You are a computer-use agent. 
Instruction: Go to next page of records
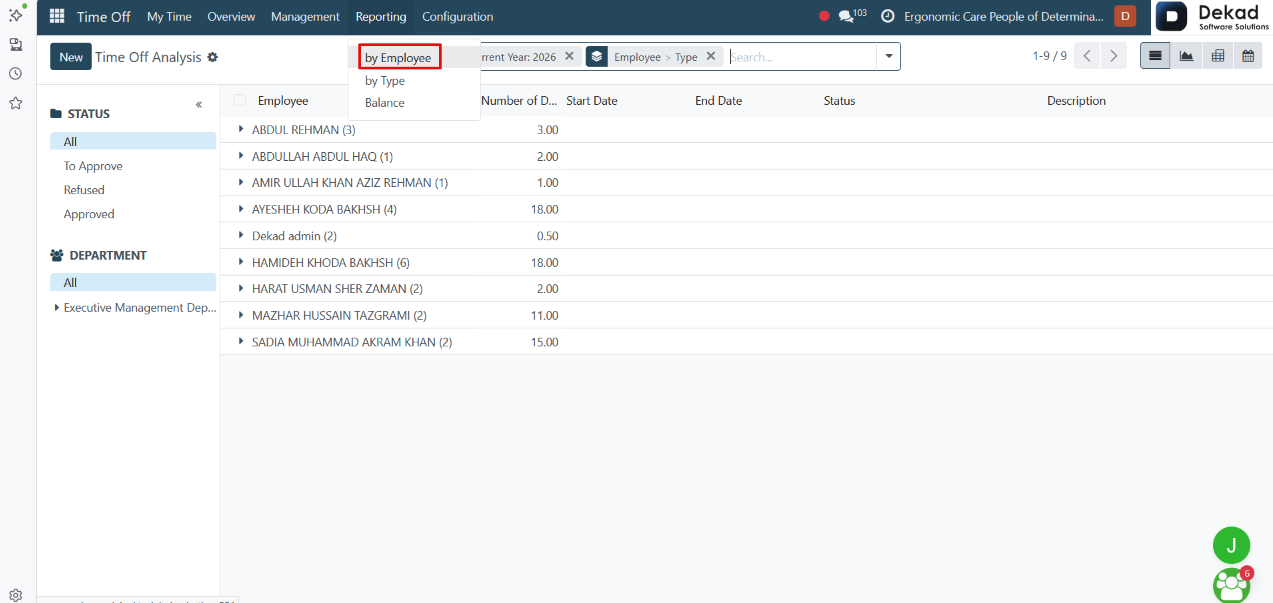[1114, 56]
